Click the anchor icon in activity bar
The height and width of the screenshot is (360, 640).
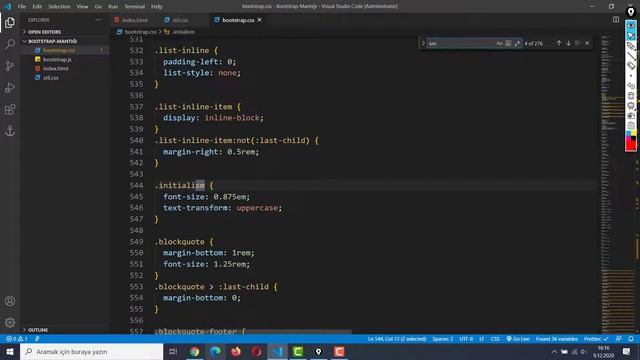[x=10, y=131]
